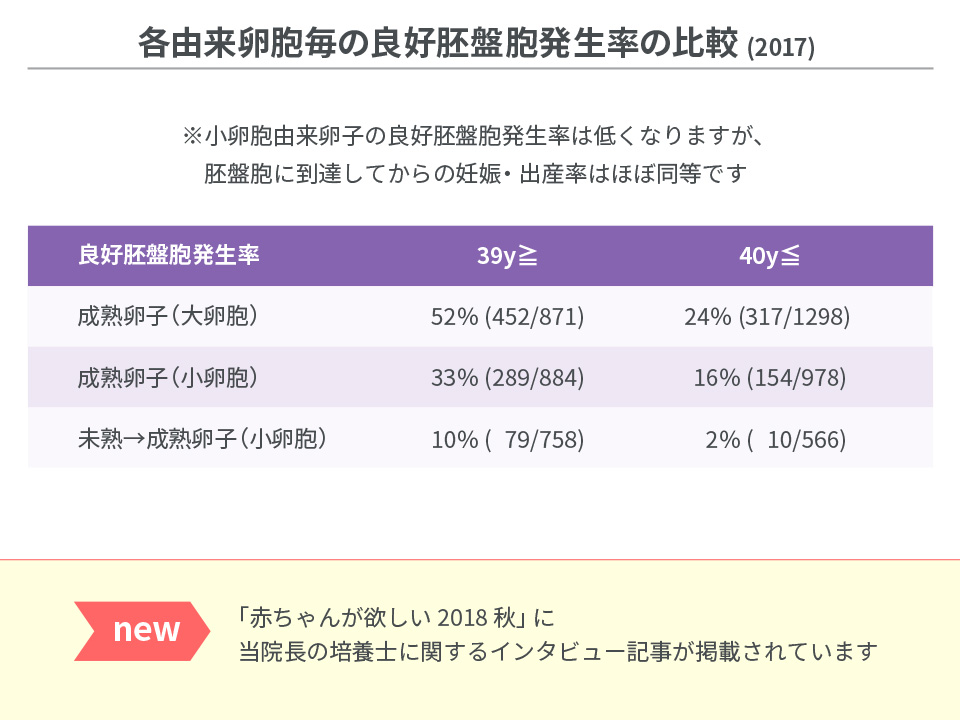The width and height of the screenshot is (960, 720).
Task: Click the 33% (289/884) cell
Action: tap(508, 378)
